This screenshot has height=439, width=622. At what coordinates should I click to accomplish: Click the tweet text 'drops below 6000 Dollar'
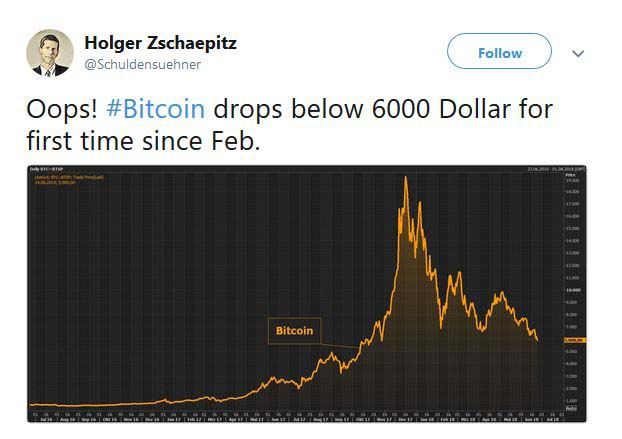[x=382, y=108]
